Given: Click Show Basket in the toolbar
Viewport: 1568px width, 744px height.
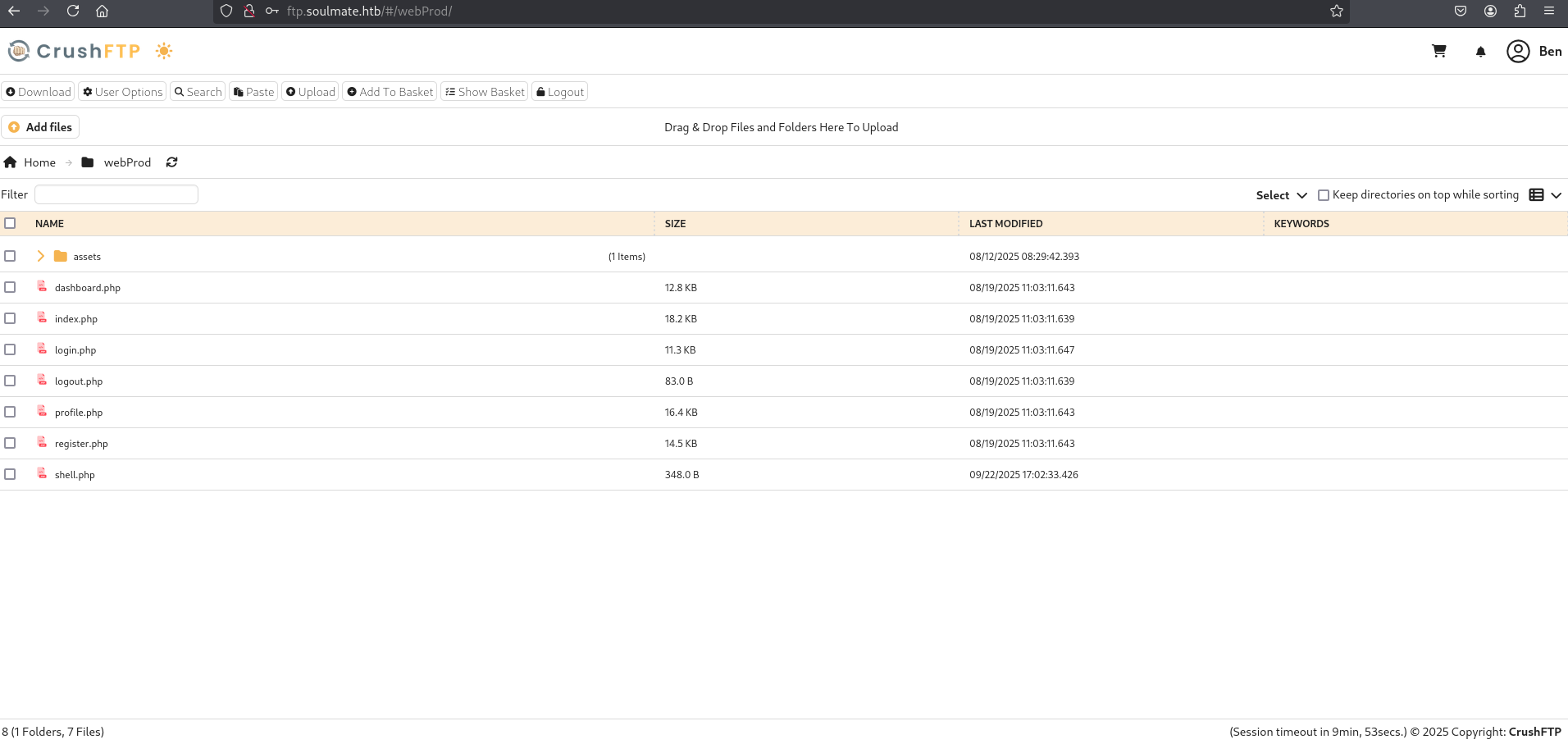Looking at the screenshot, I should point(485,92).
